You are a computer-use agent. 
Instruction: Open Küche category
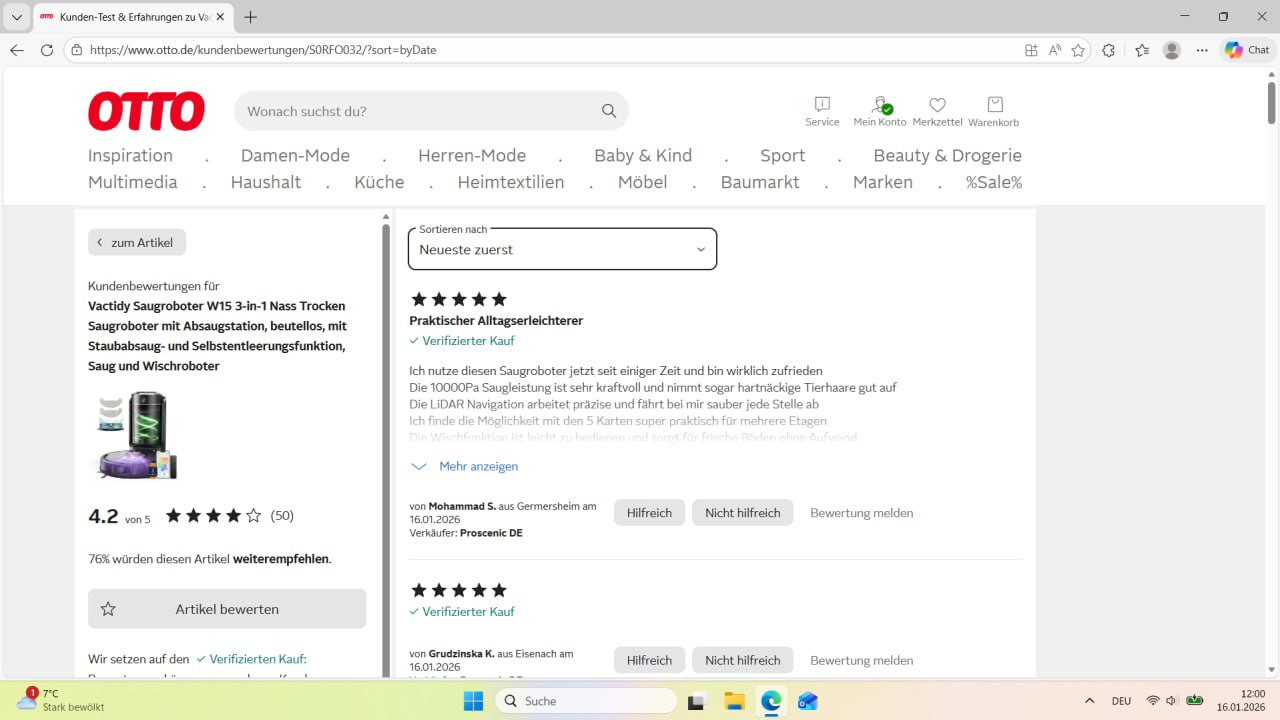(379, 182)
